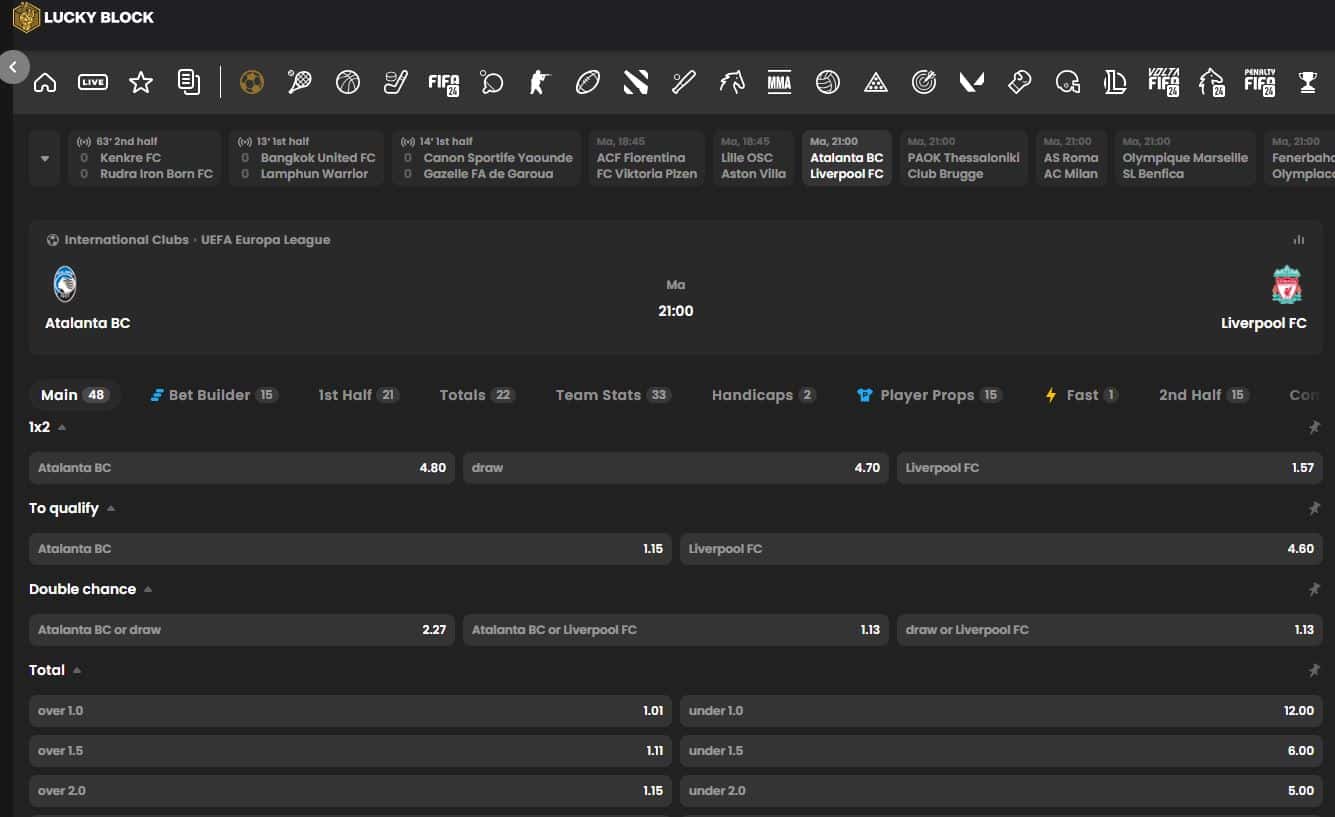
Task: Select the Dota 2 esports icon
Action: coord(636,82)
